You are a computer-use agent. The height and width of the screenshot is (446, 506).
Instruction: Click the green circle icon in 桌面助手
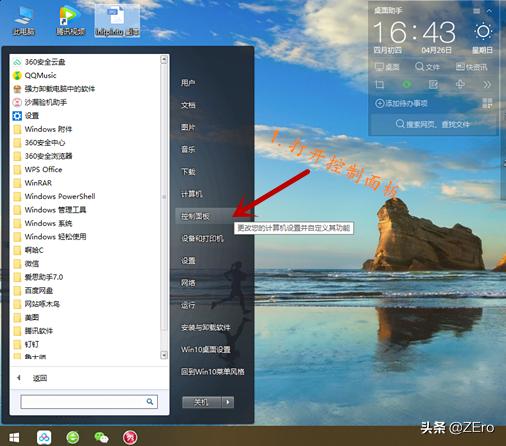(407, 84)
